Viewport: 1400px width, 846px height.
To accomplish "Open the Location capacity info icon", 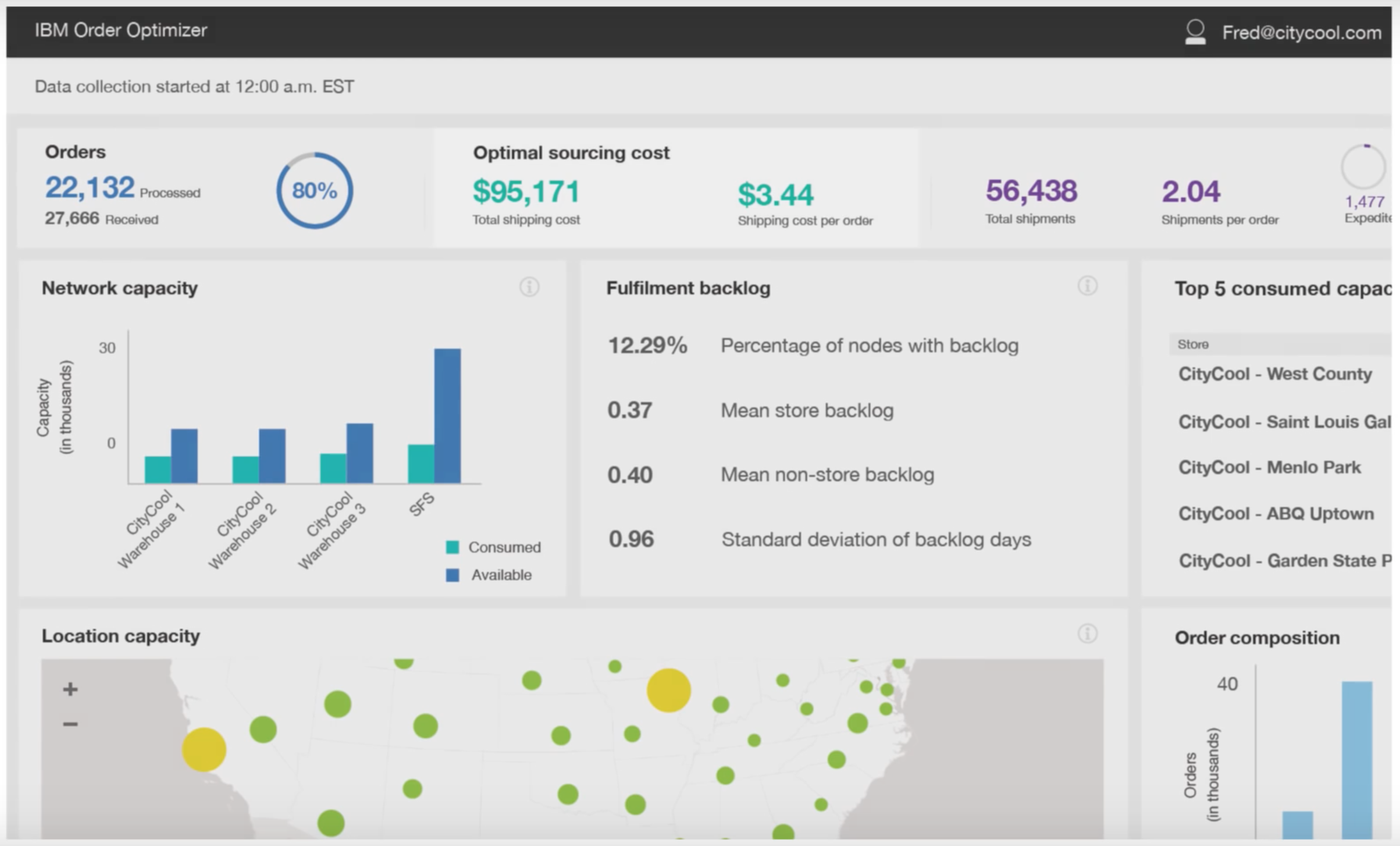I will click(x=1087, y=634).
